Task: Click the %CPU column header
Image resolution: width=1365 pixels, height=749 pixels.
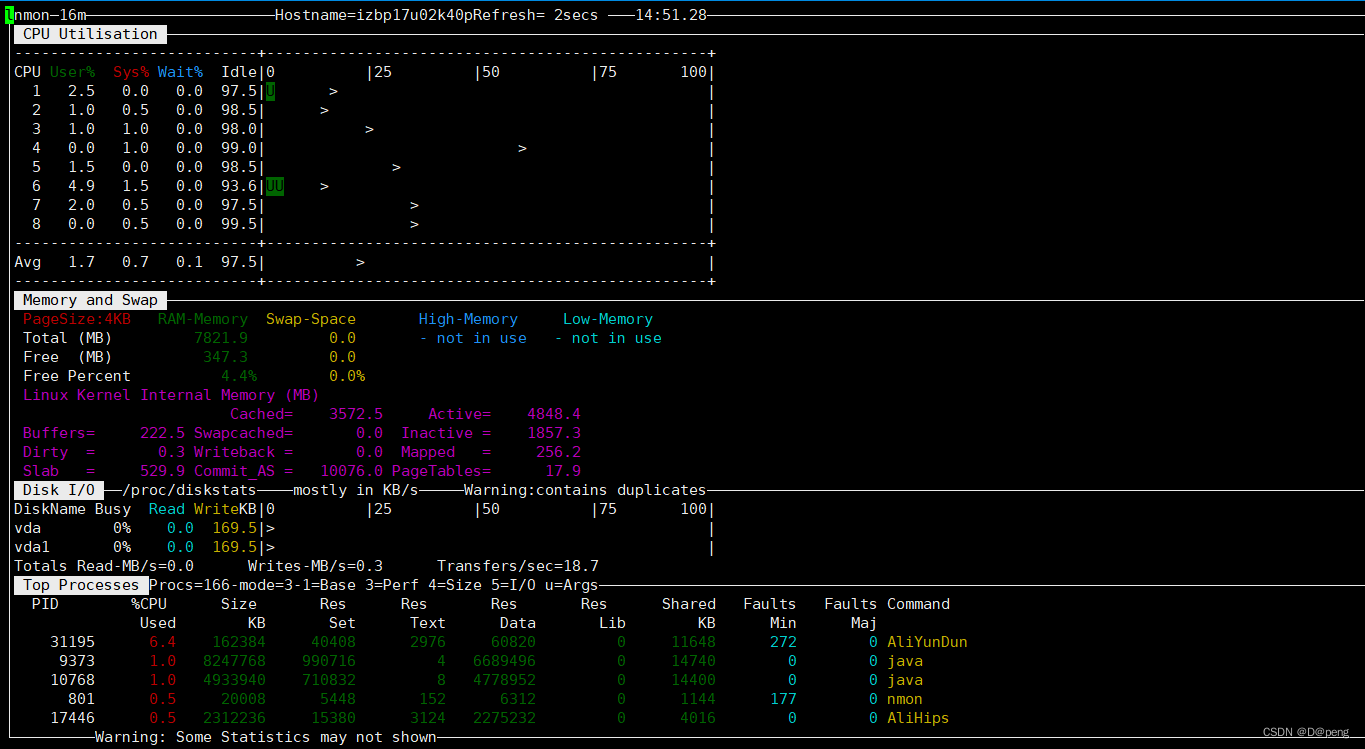Action: tap(149, 604)
